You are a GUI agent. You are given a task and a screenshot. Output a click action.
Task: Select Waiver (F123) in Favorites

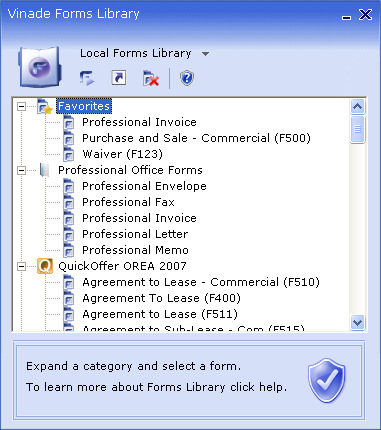[122, 154]
